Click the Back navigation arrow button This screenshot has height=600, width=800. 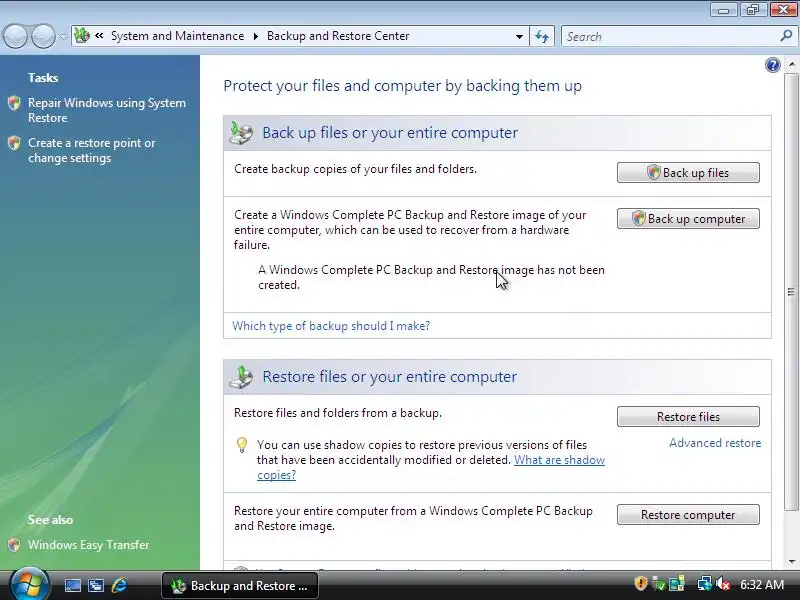tap(15, 36)
